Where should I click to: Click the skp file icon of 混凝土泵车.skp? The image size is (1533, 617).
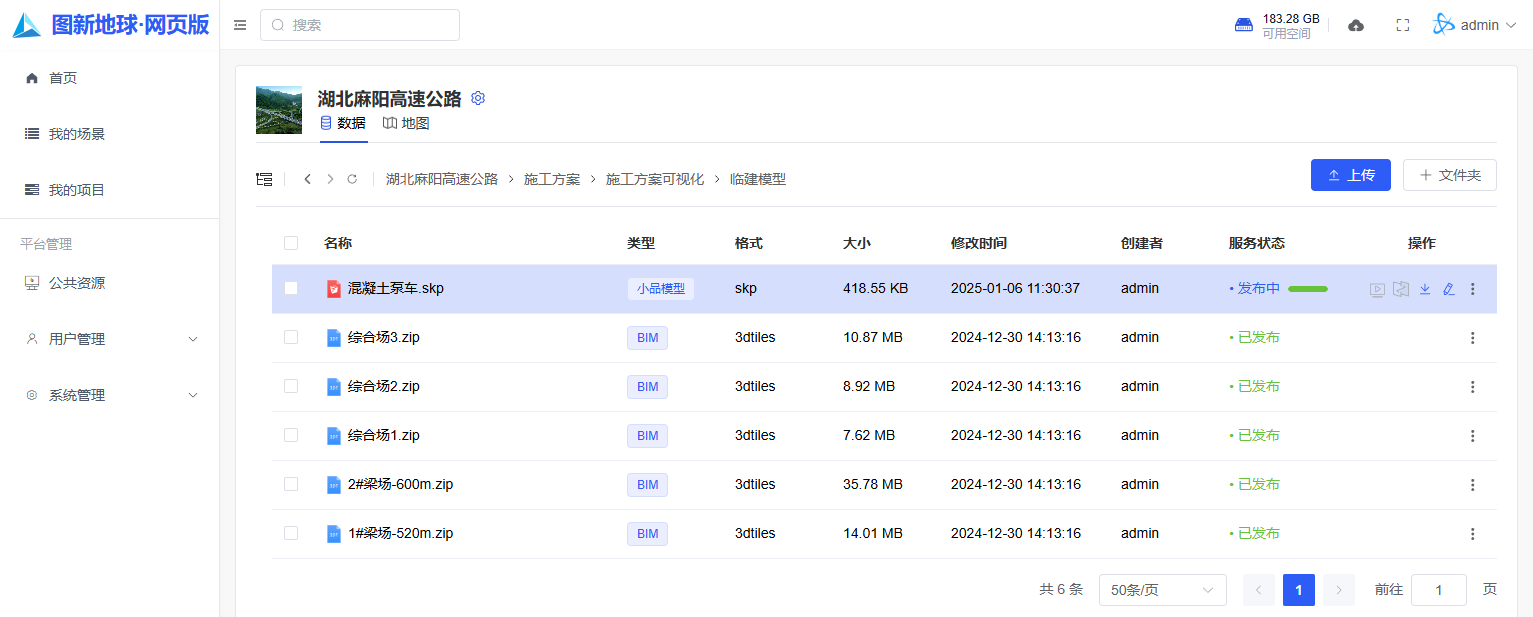point(334,289)
